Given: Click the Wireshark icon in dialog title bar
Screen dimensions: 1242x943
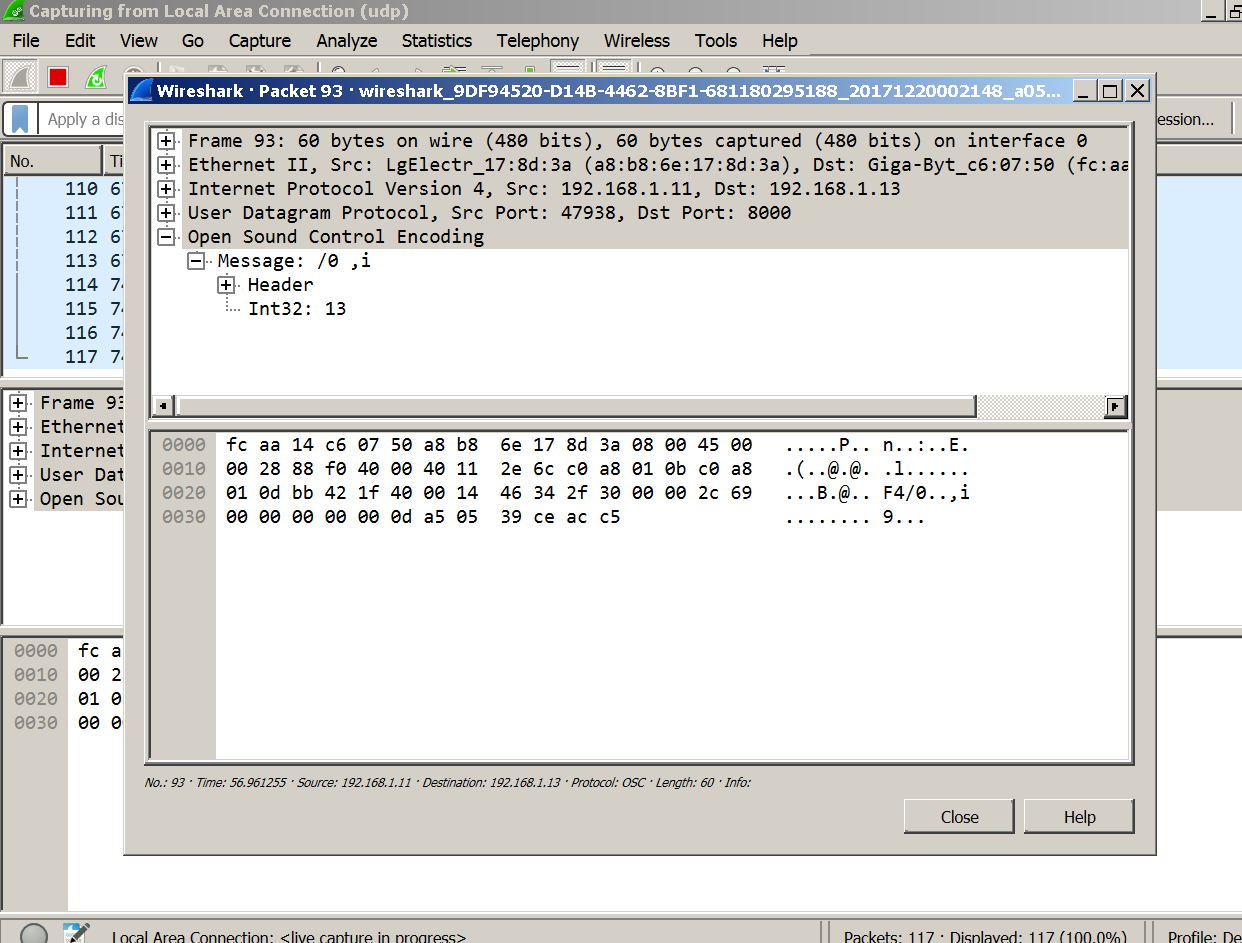Looking at the screenshot, I should (141, 91).
